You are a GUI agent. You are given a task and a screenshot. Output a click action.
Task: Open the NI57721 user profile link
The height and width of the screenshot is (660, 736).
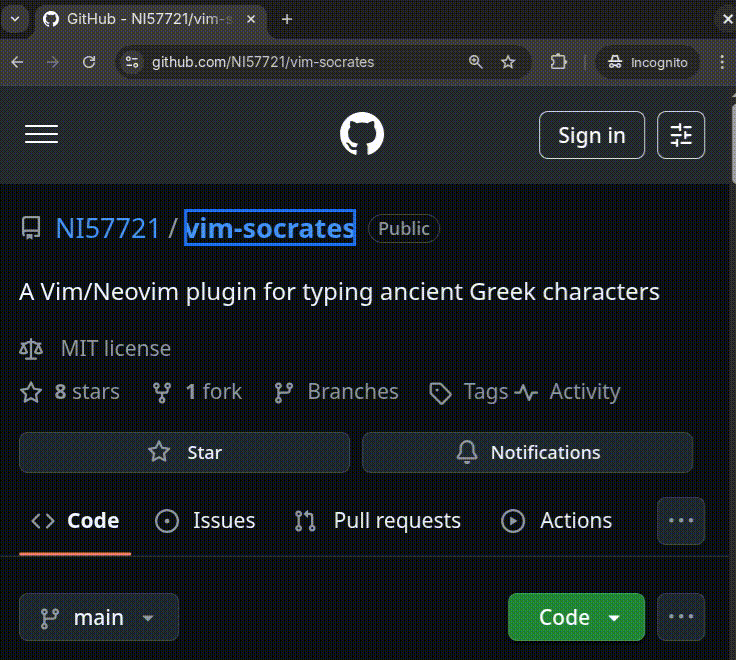107,229
